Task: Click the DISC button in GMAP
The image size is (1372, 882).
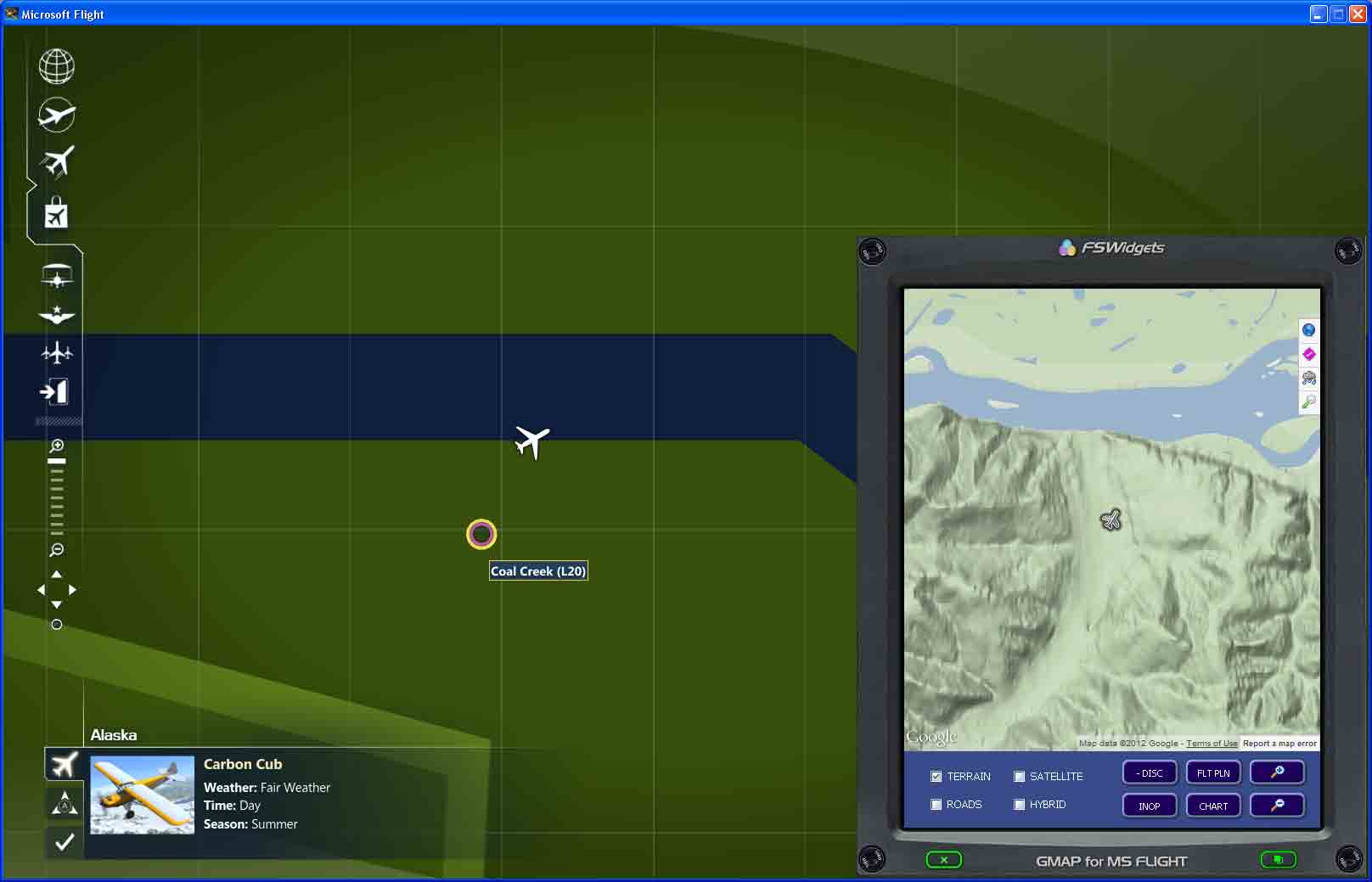Action: 1150,772
